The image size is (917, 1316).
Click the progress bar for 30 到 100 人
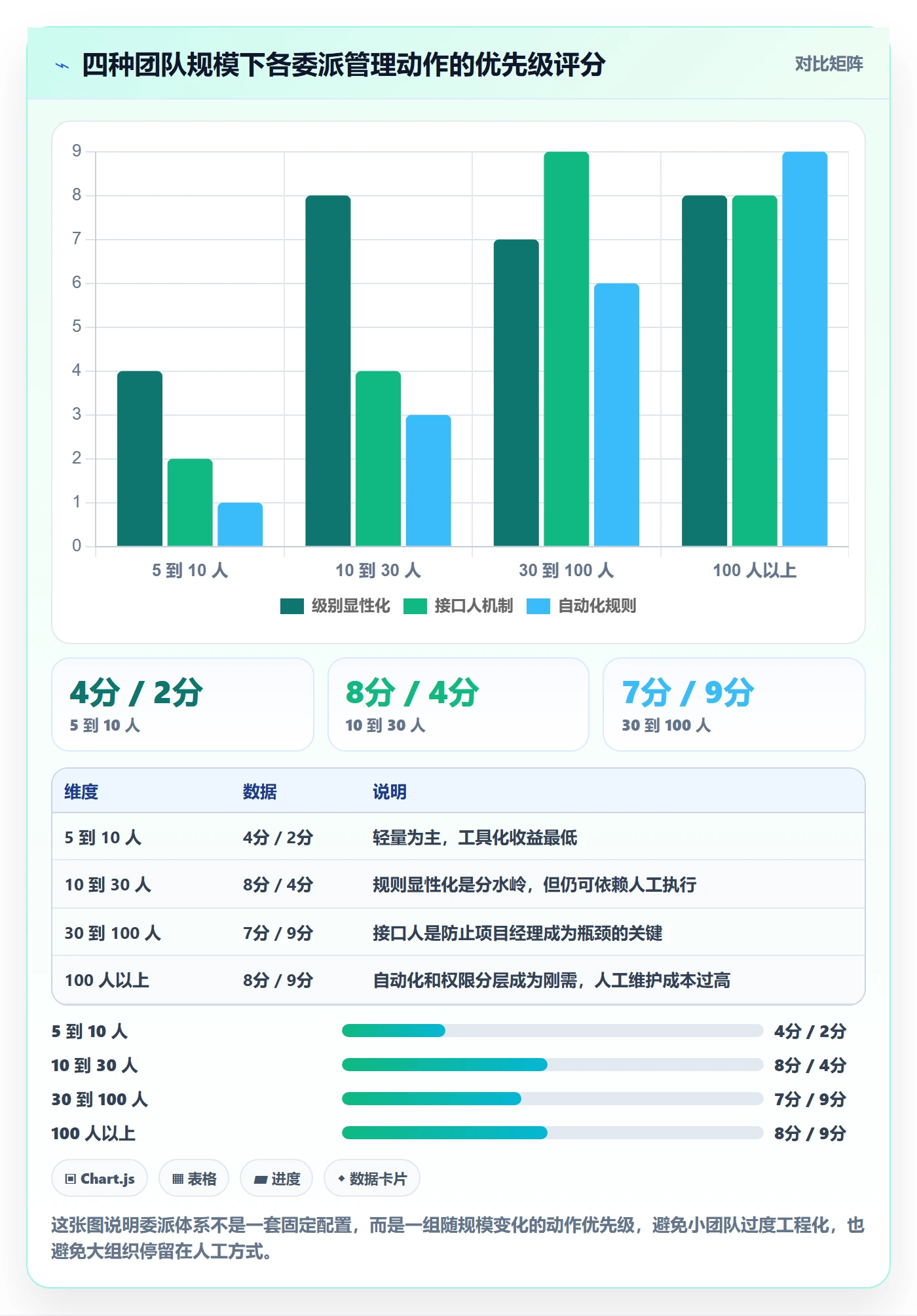(x=552, y=1099)
